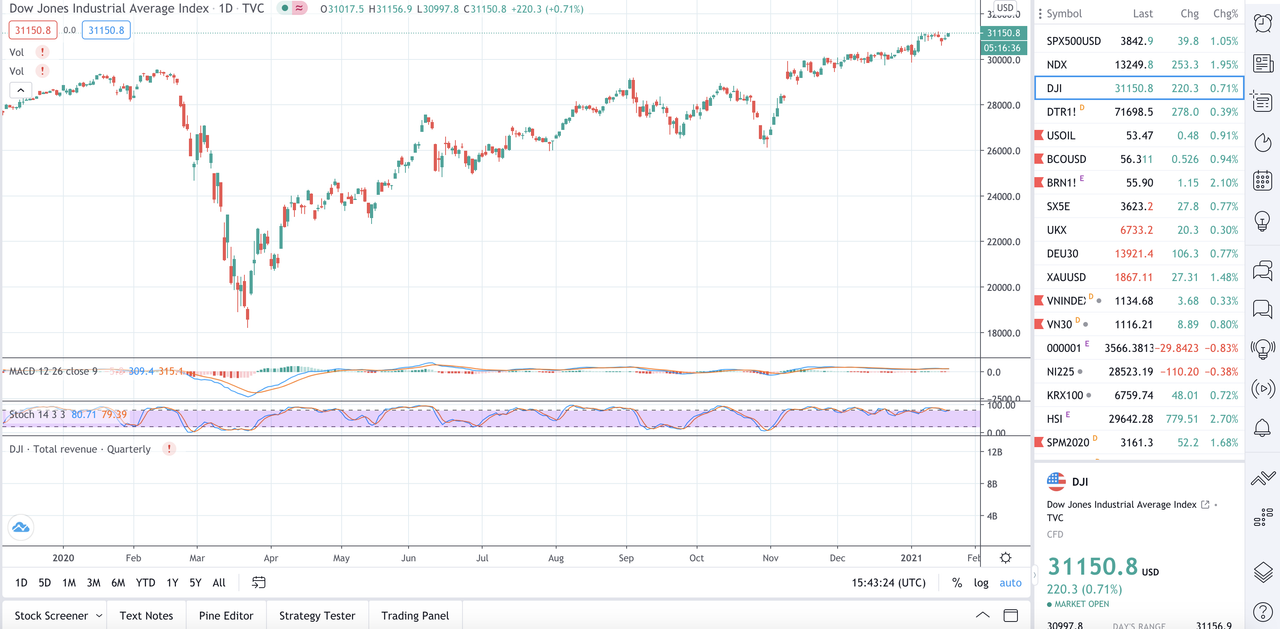Click Total revenue error warning icon

pyautogui.click(x=169, y=449)
